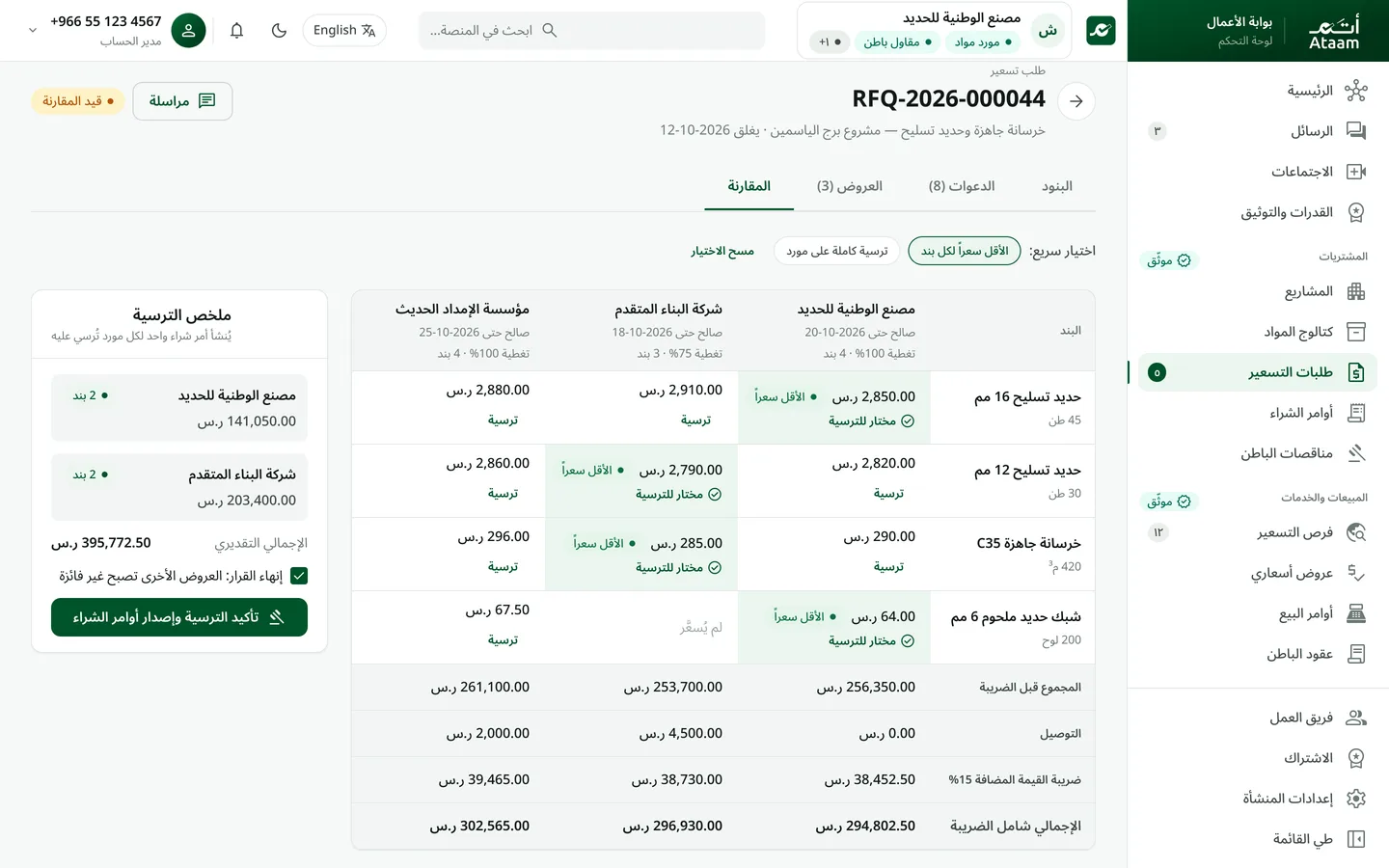The image size is (1389, 868).
Task: Open إعدادات المنشأة gear icon
Action: pos(1355,799)
